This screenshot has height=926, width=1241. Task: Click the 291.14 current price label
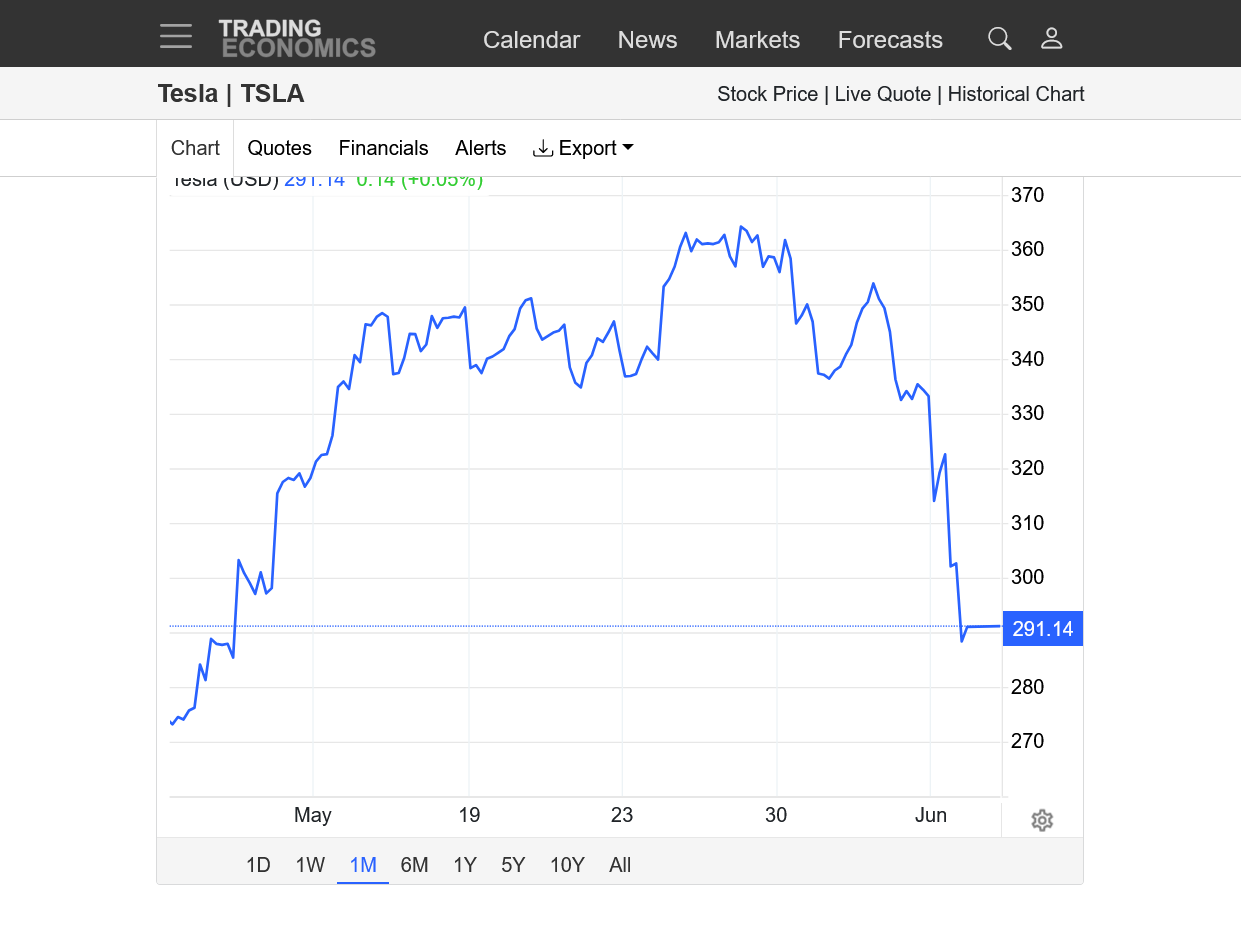click(1042, 629)
